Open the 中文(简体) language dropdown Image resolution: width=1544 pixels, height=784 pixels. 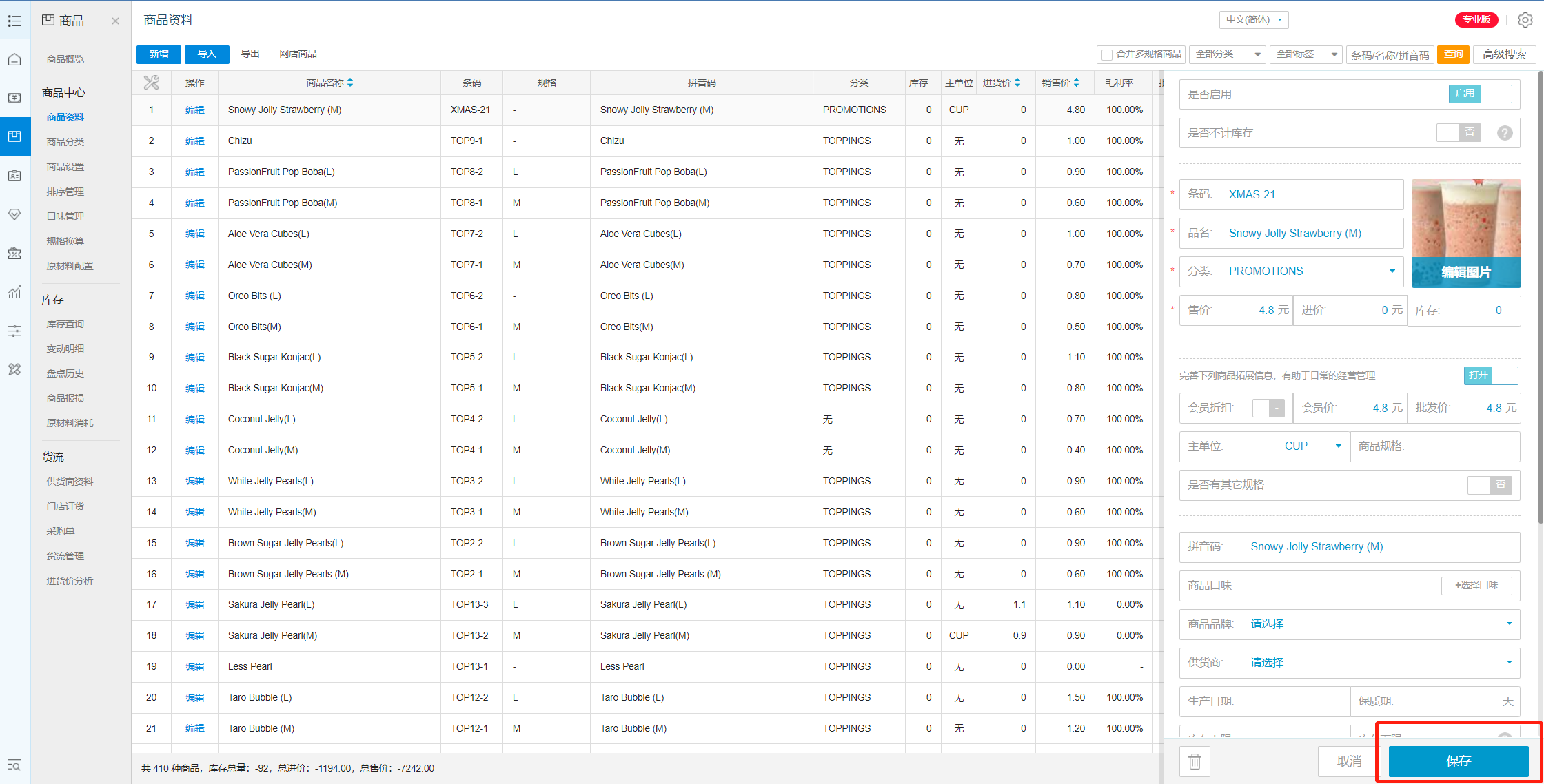click(x=1254, y=20)
